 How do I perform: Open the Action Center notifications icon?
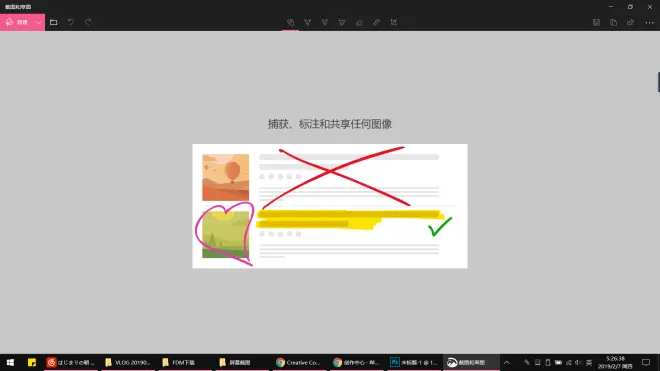pyautogui.click(x=646, y=363)
